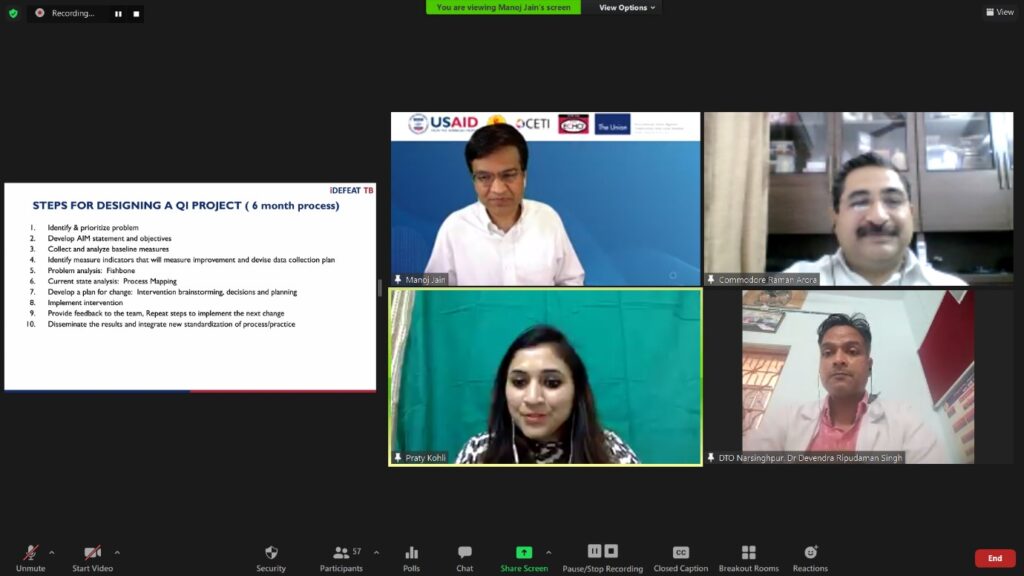Stop recording from the bottom toolbar
Screen dimensions: 1024x576
(x=611, y=551)
